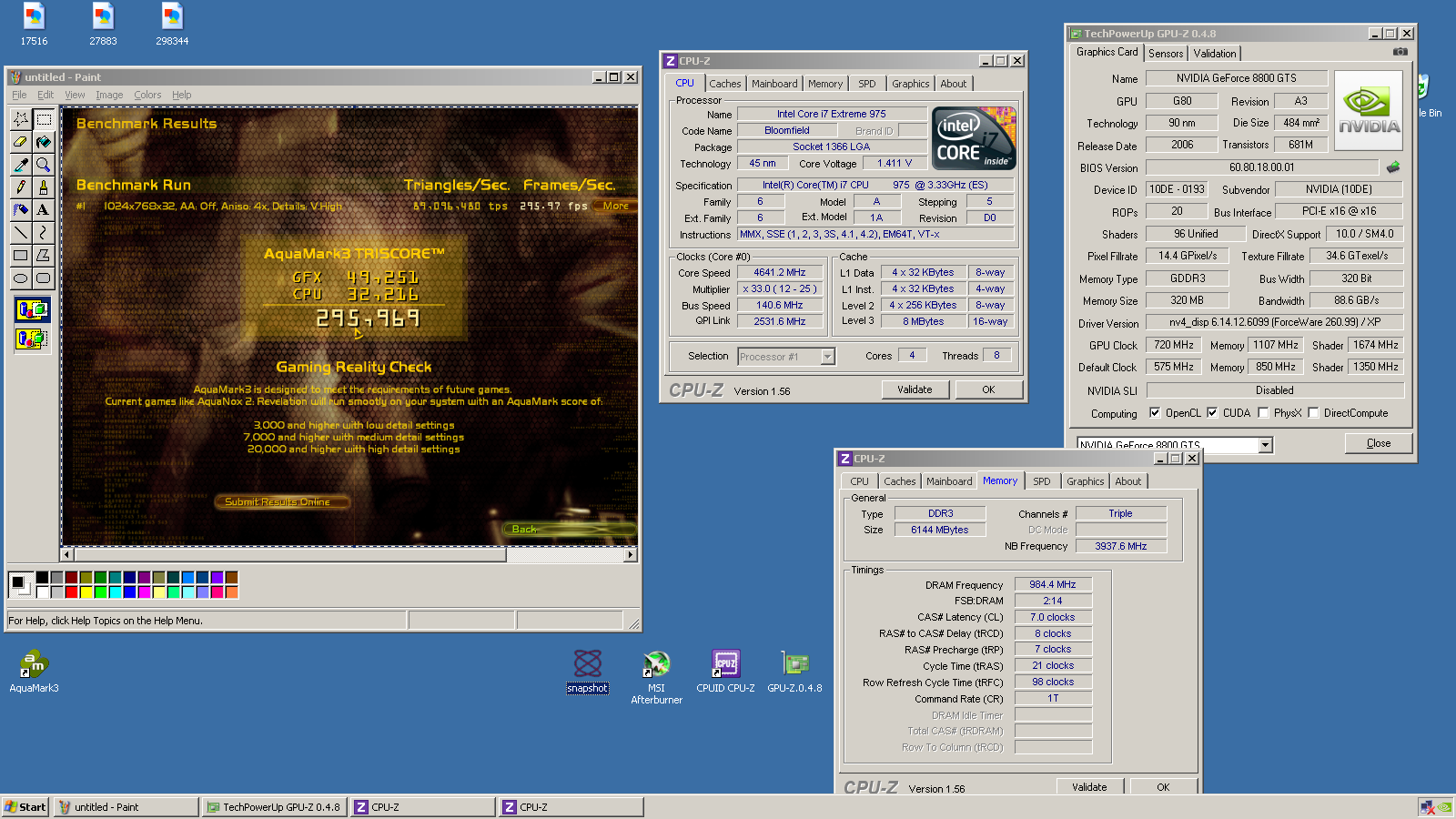Click the Close button in GPU-Z
1456x819 pixels.
point(1379,443)
